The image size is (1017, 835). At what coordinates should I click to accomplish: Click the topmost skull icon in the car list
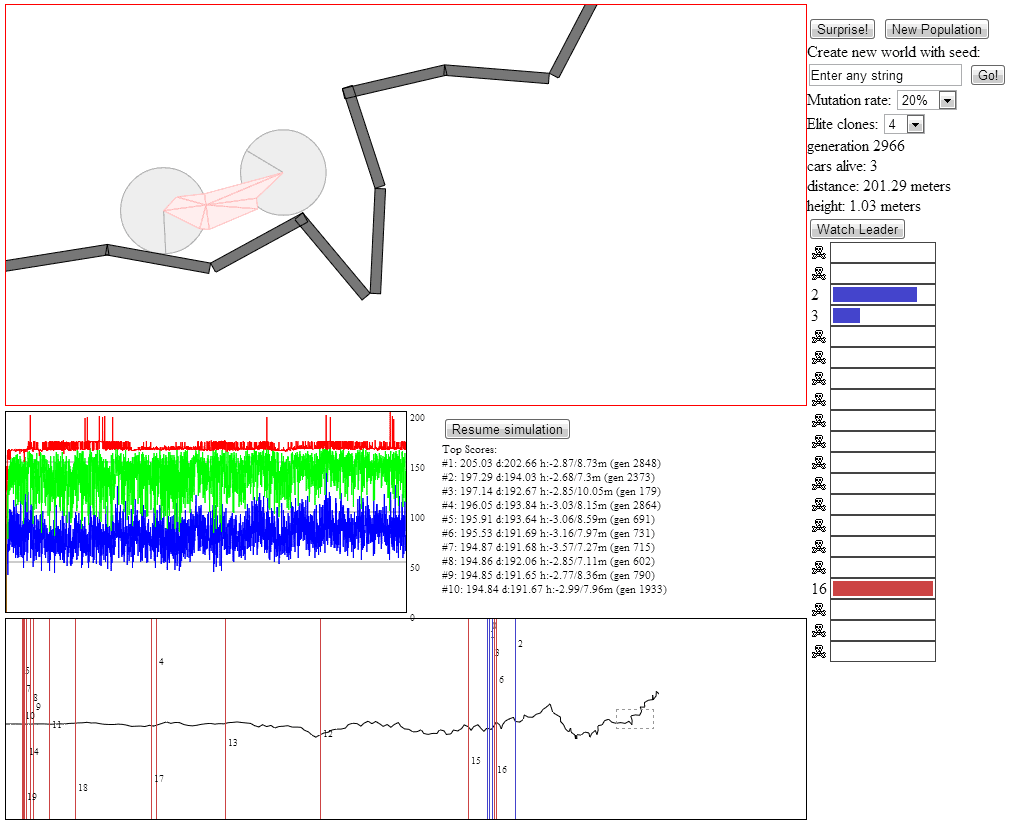(x=819, y=252)
